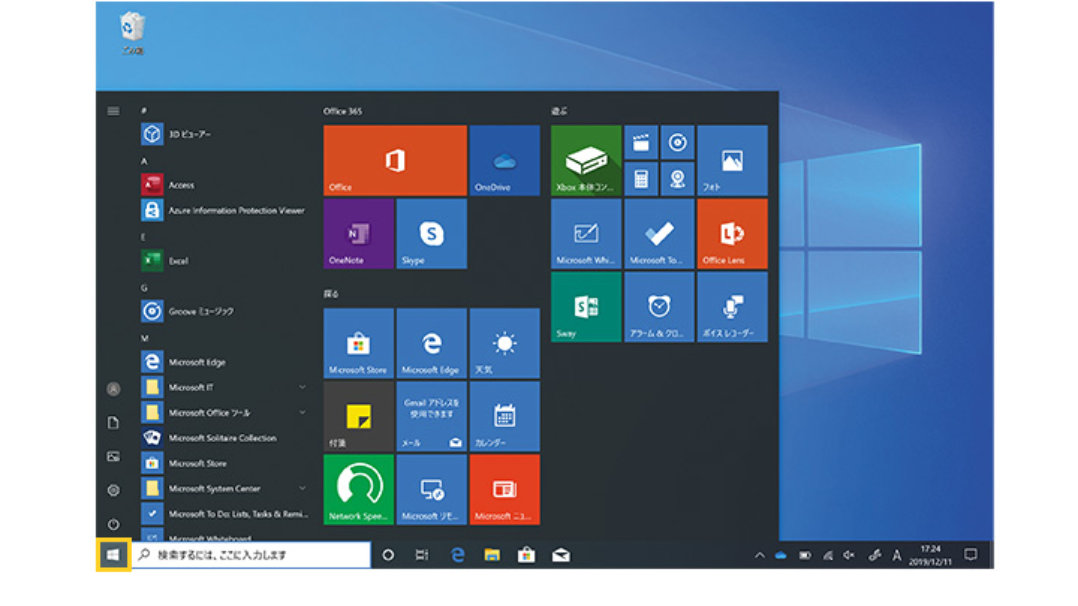
Task: Open Microsoft To Do from app list
Action: click(x=224, y=514)
